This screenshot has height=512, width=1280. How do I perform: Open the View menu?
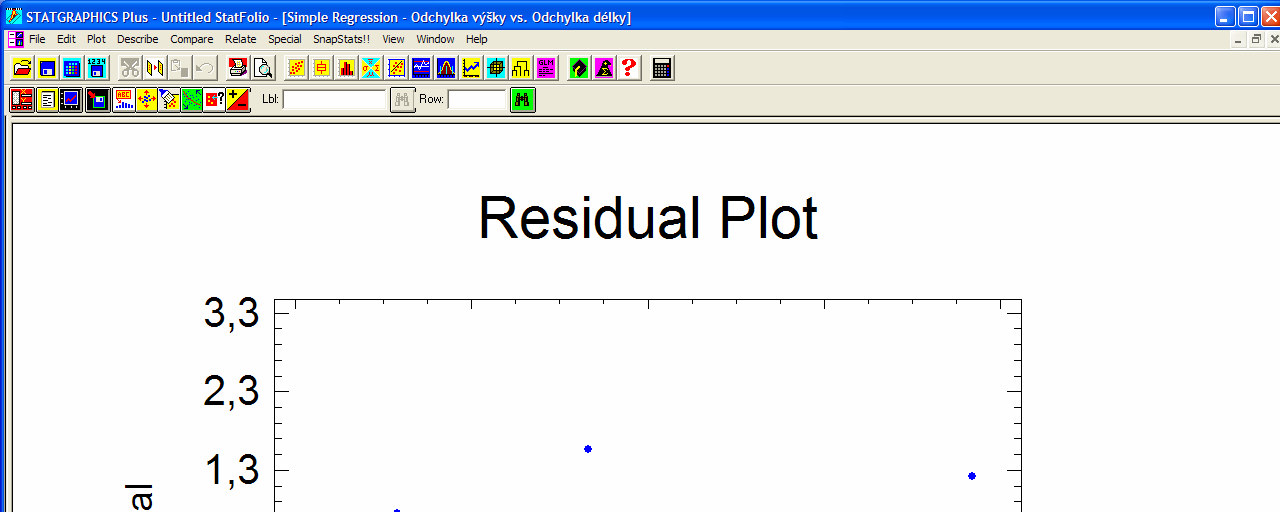click(393, 39)
